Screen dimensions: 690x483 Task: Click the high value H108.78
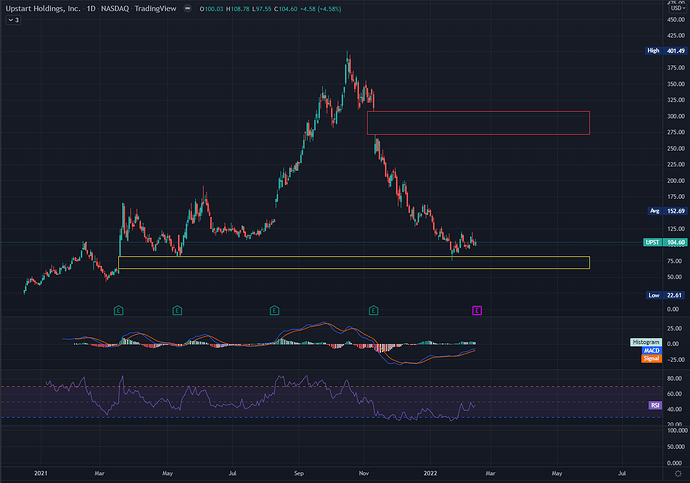tap(237, 9)
